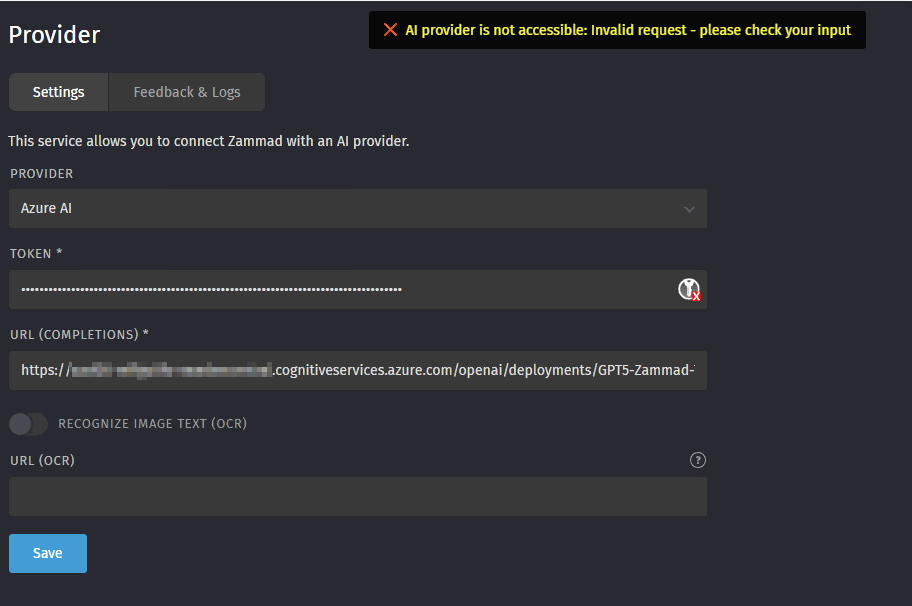Switch to the Settings tab
The width and height of the screenshot is (912, 606).
pos(58,92)
